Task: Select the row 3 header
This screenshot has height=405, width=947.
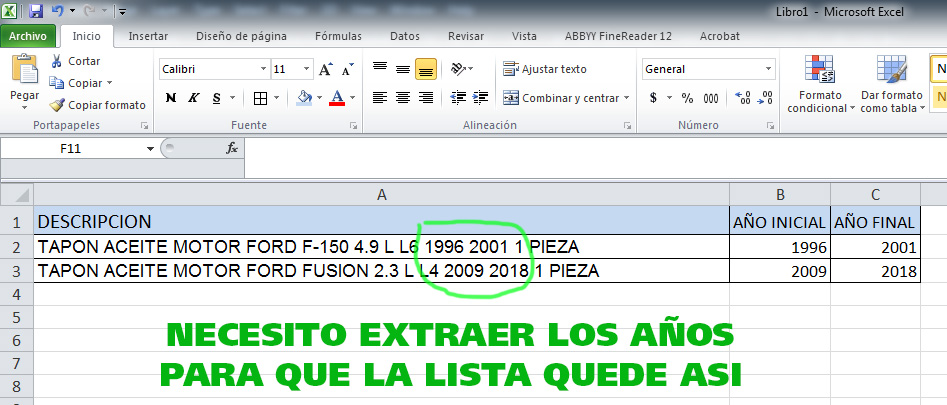Action: click(x=16, y=272)
